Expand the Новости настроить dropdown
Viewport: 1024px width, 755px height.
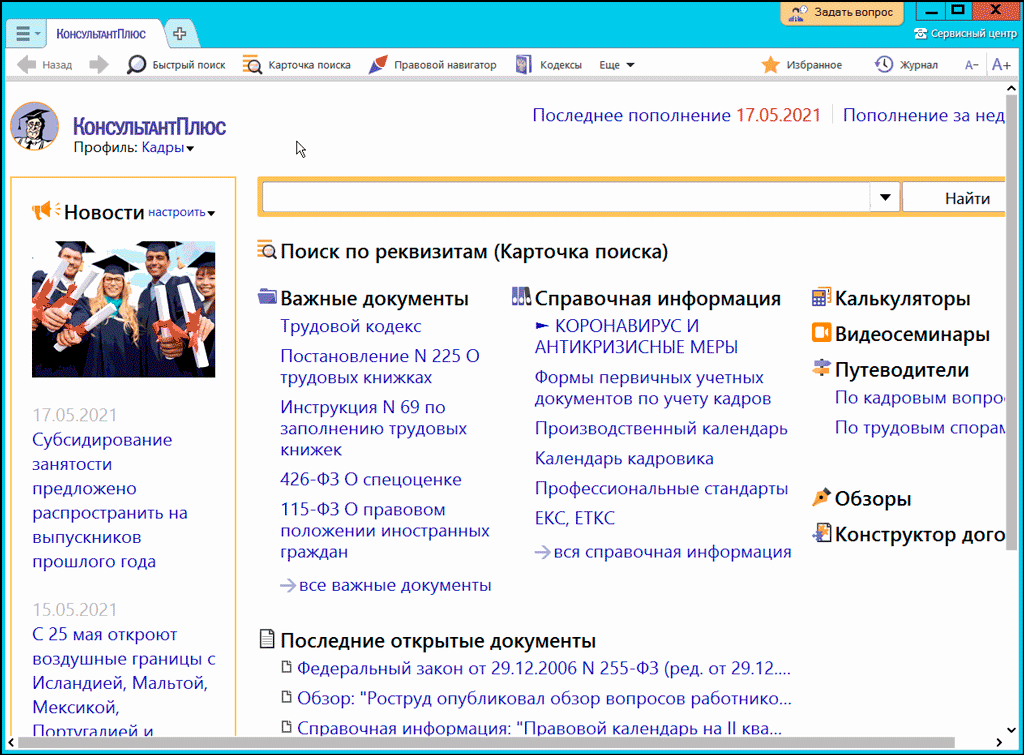coord(182,212)
